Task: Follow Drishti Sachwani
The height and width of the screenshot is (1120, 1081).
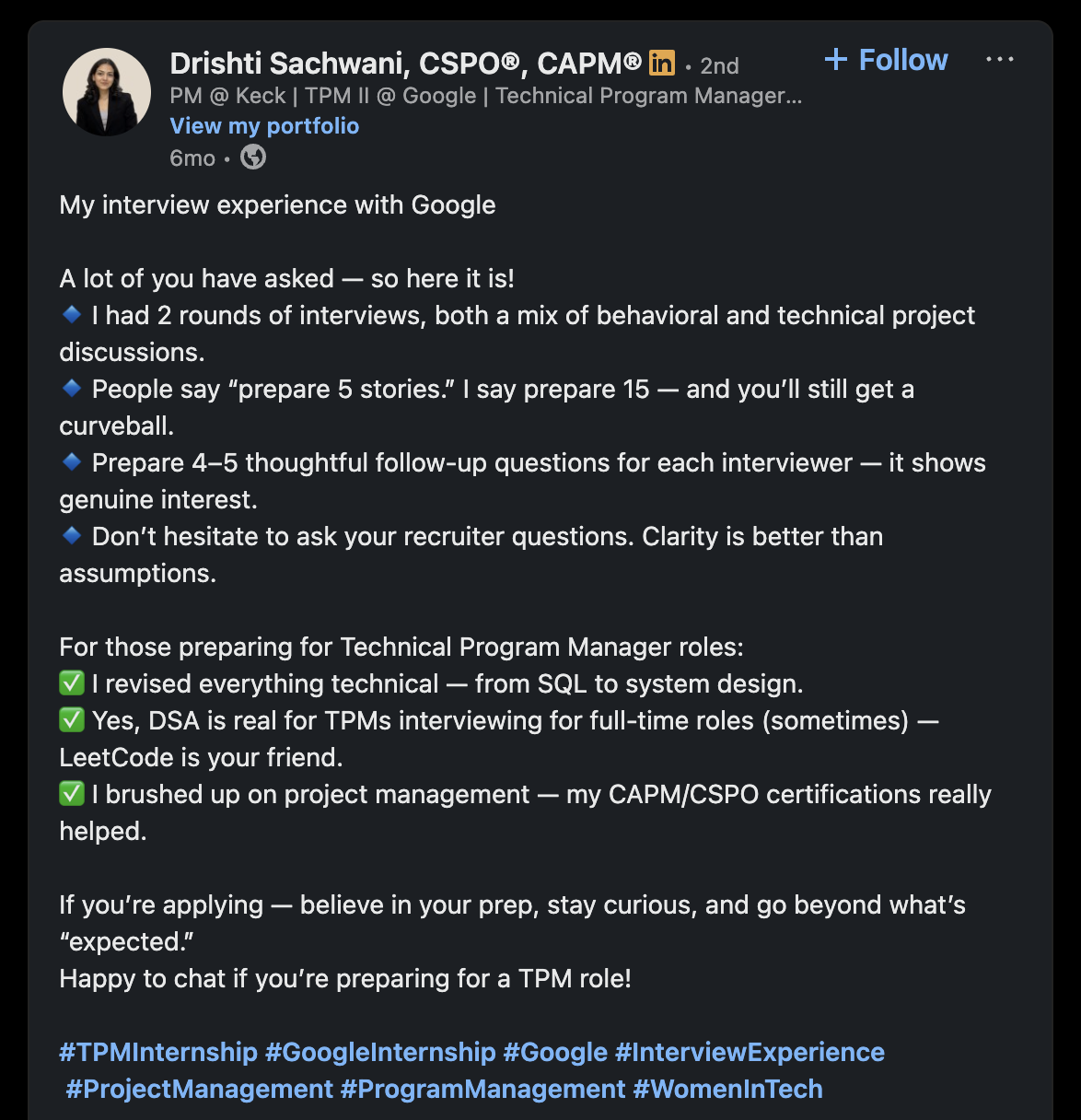Action: (886, 60)
